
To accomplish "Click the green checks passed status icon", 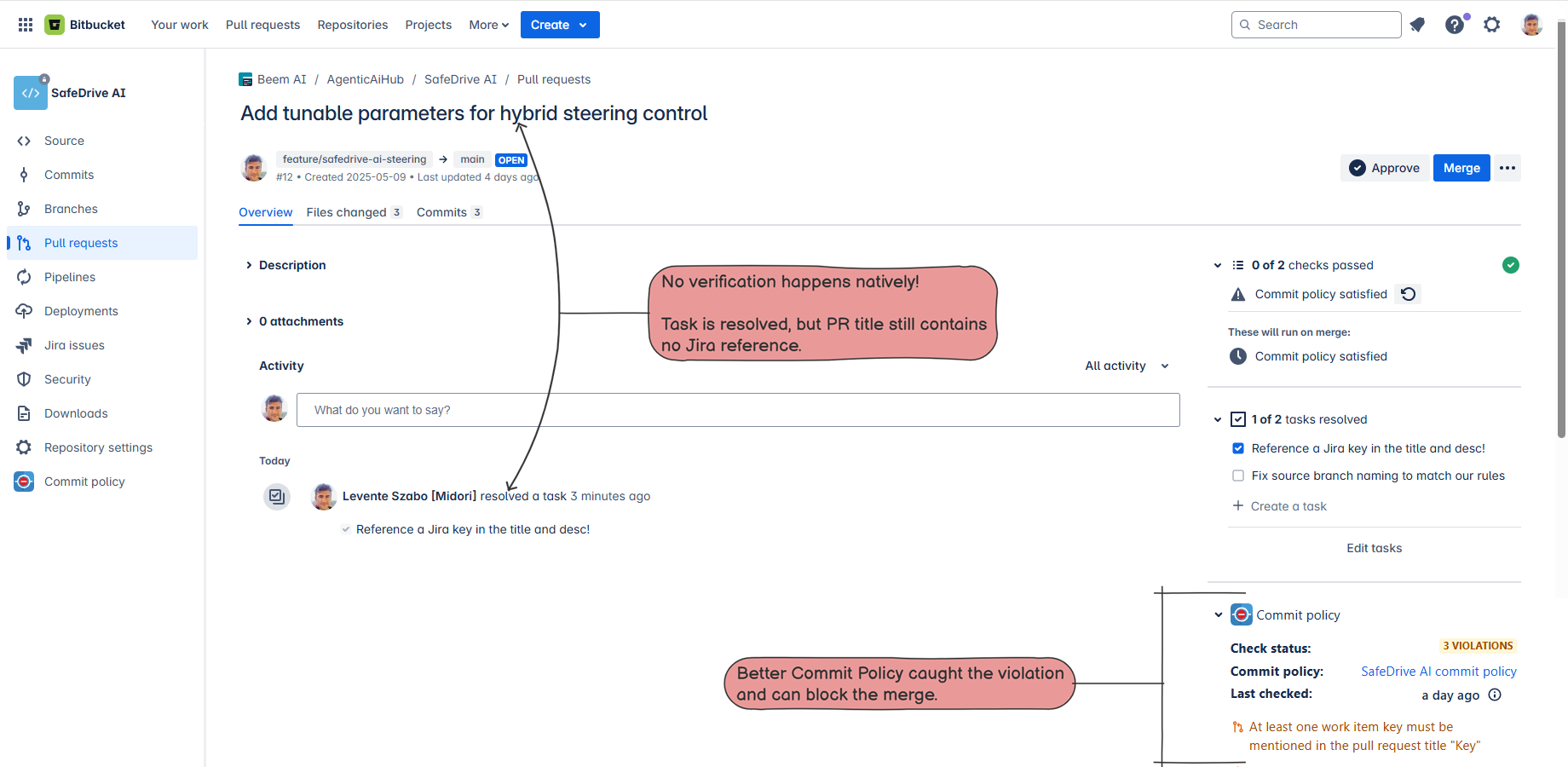I will coord(1511,265).
